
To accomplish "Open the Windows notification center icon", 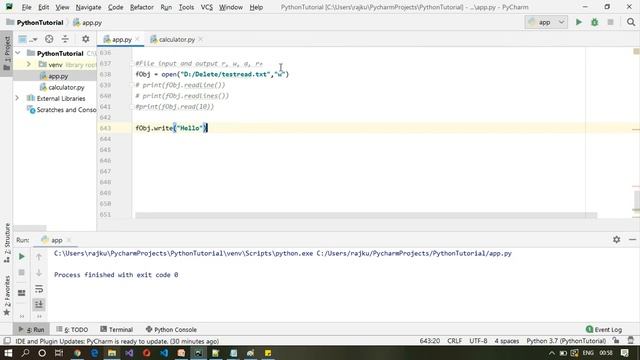I will click(624, 353).
